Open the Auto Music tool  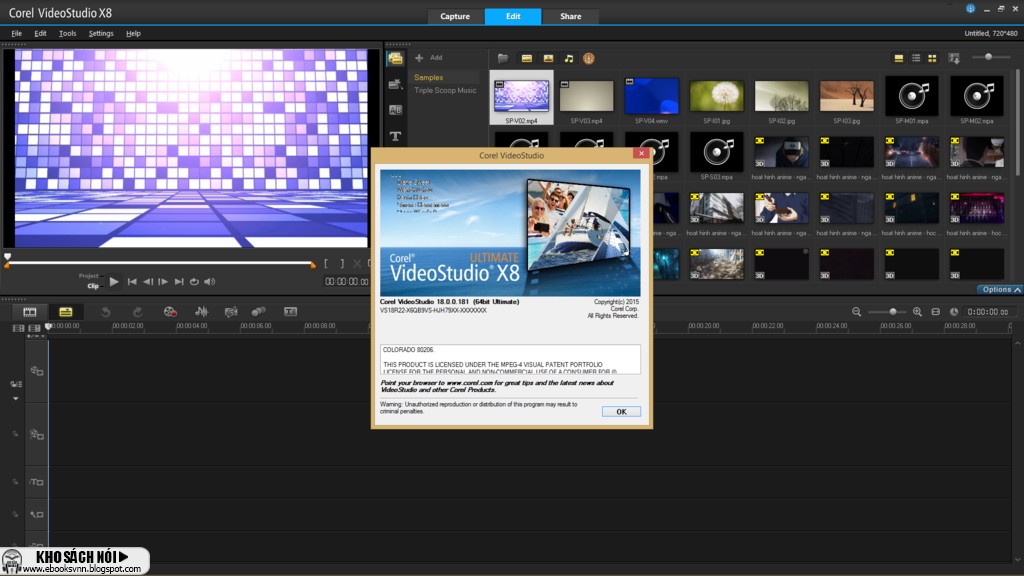(231, 312)
